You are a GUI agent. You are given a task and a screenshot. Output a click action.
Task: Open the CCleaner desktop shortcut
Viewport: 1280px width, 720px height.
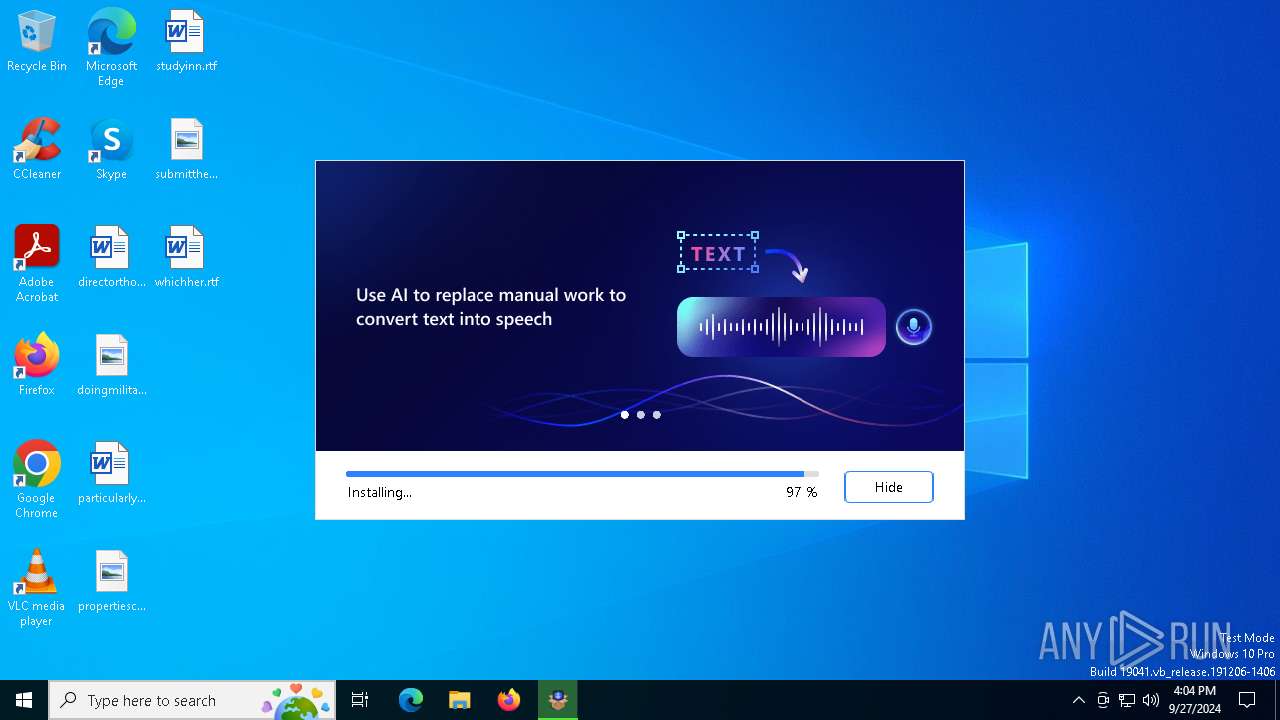coord(37,149)
